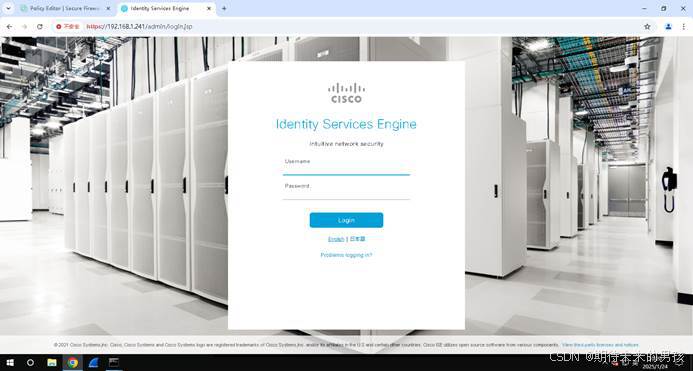Open the Chrome three-dot menu
693x371 pixels.
tap(684, 27)
